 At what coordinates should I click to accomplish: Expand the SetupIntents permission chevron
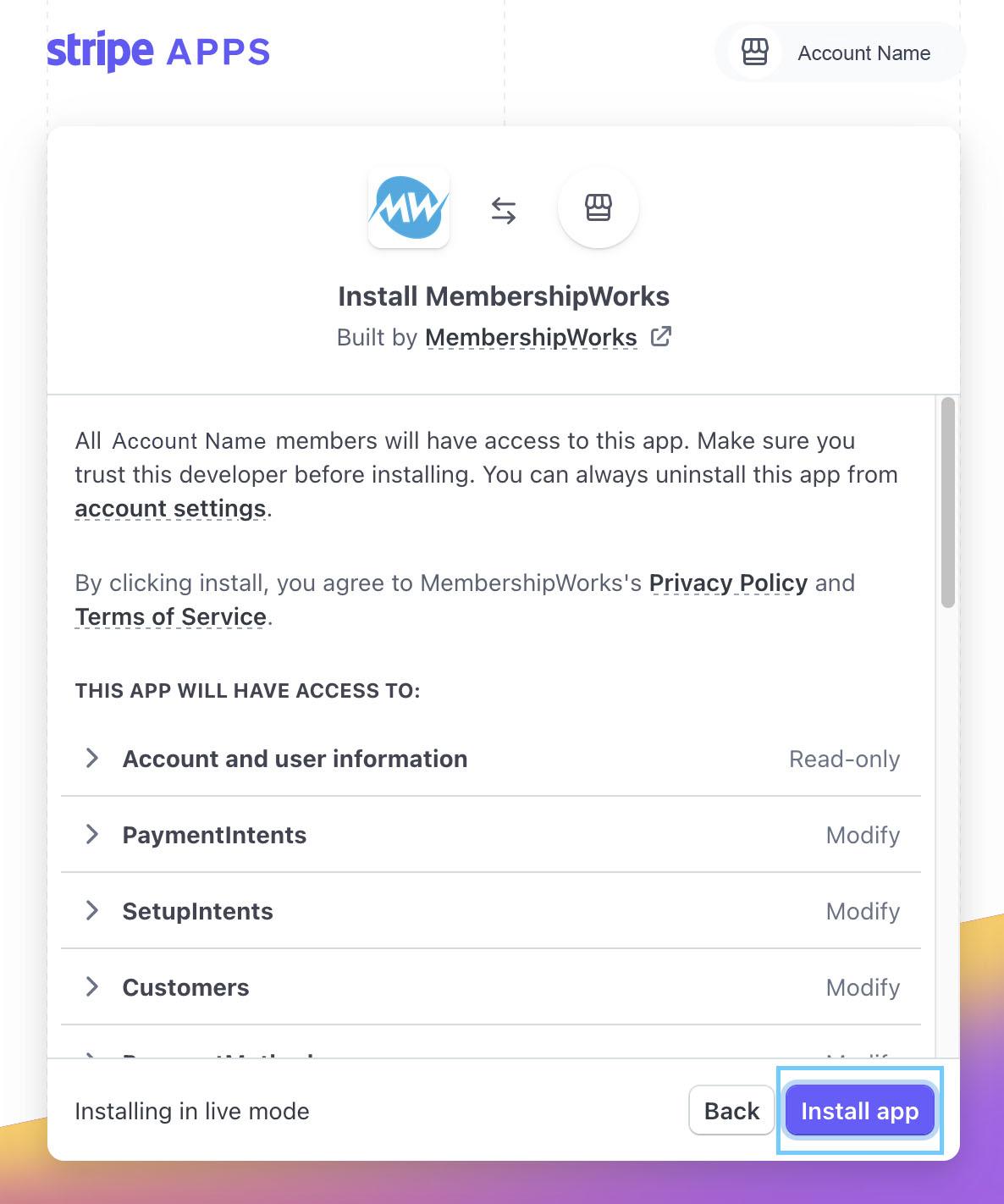click(x=92, y=911)
